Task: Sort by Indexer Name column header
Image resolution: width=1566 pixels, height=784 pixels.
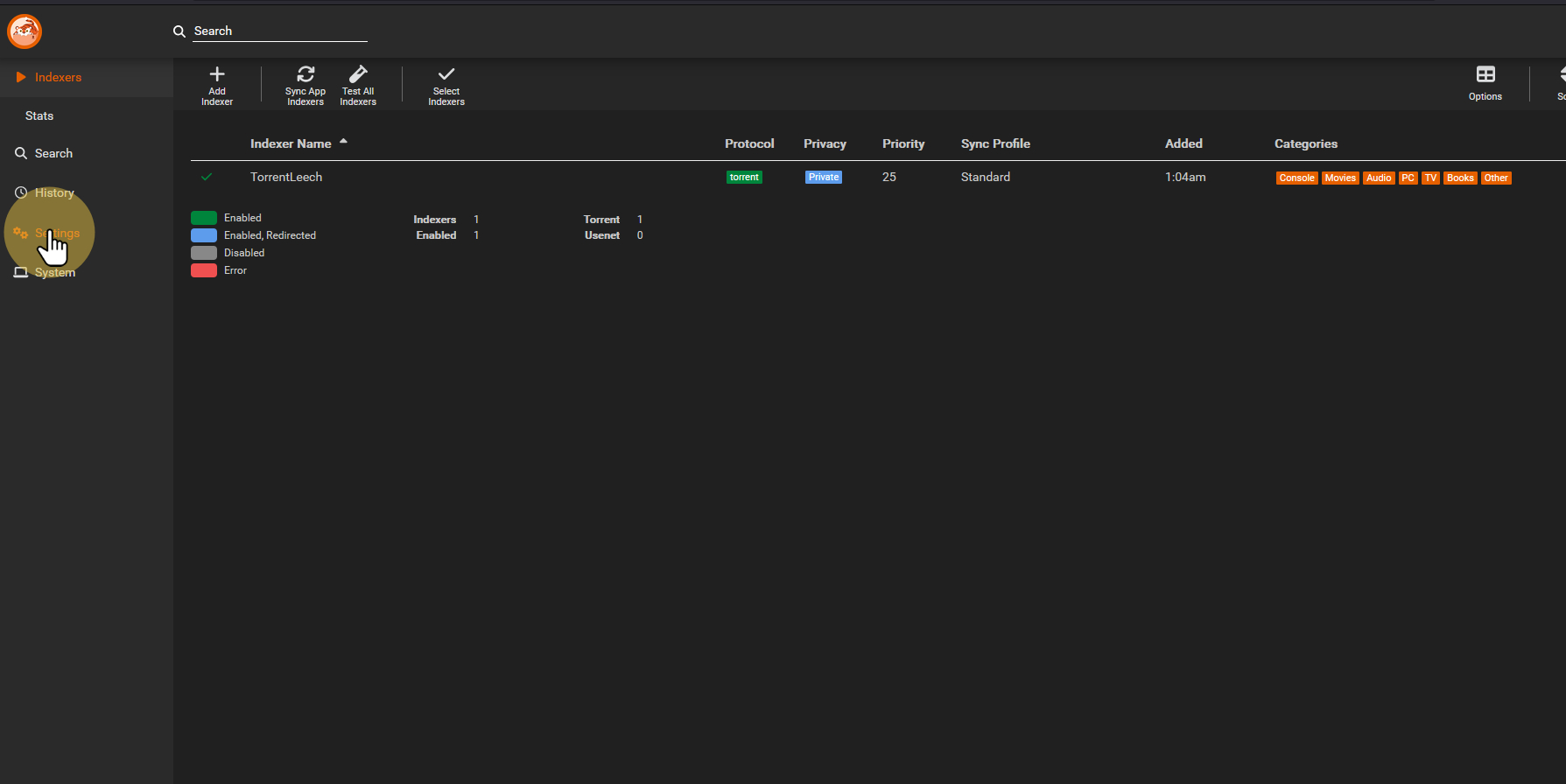Action: [291, 143]
